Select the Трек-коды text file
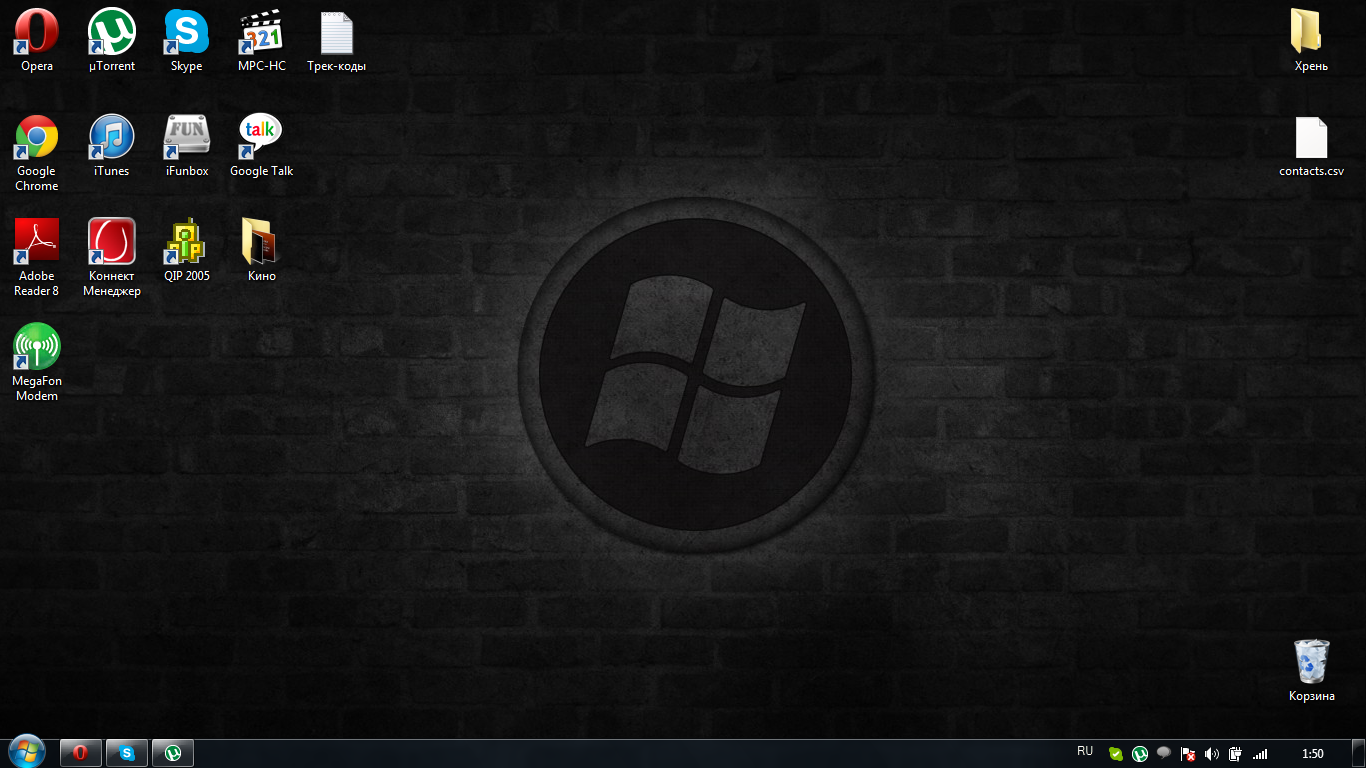The width and height of the screenshot is (1366, 768). (337, 40)
